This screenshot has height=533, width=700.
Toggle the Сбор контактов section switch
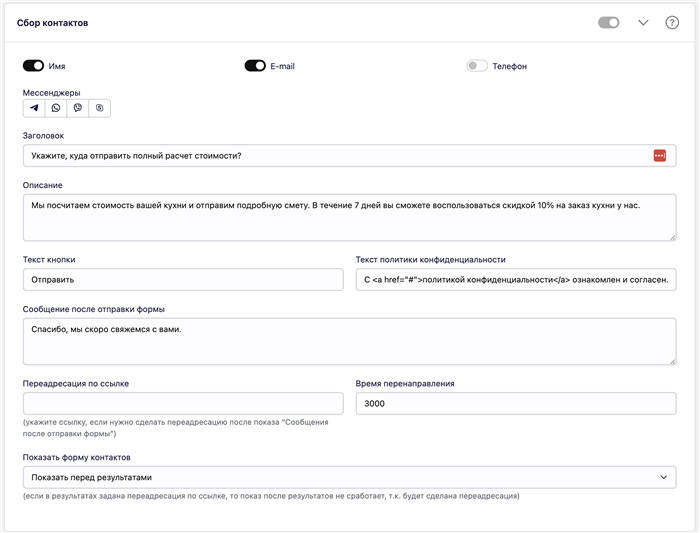click(608, 22)
